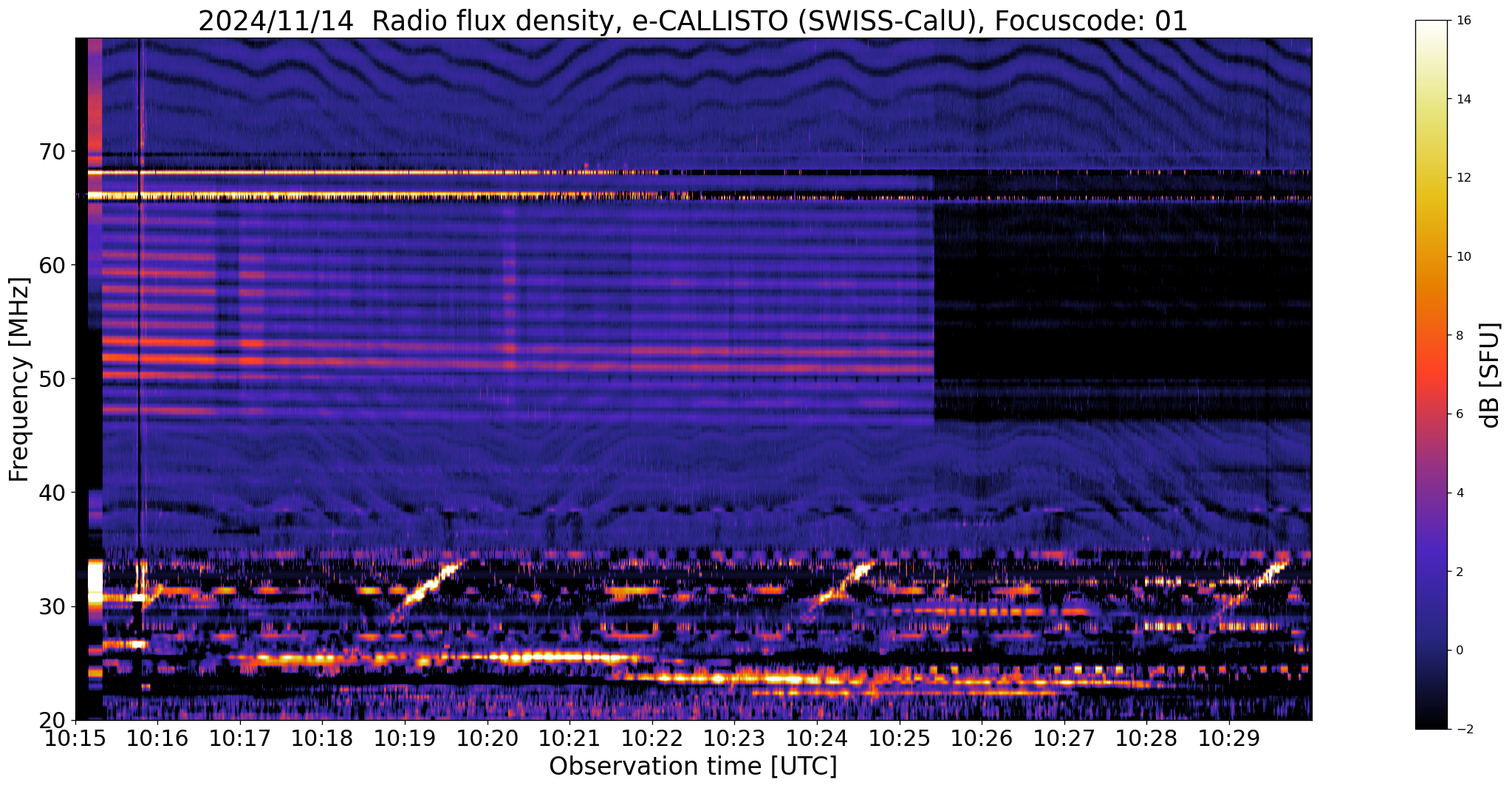Click the colorbar 2 tick label
The image size is (1512, 788).
[1459, 572]
